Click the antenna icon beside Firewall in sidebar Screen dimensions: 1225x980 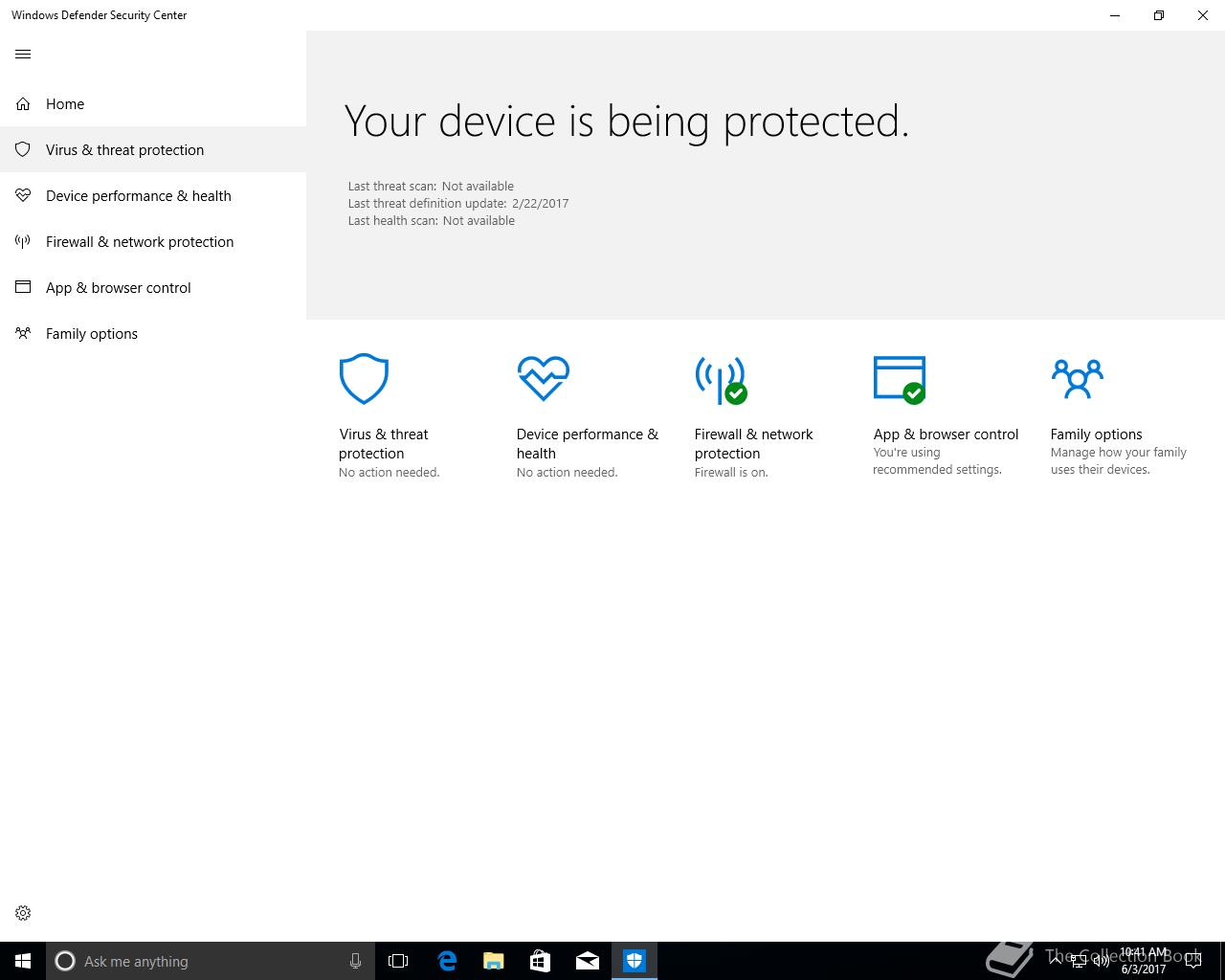pos(23,241)
